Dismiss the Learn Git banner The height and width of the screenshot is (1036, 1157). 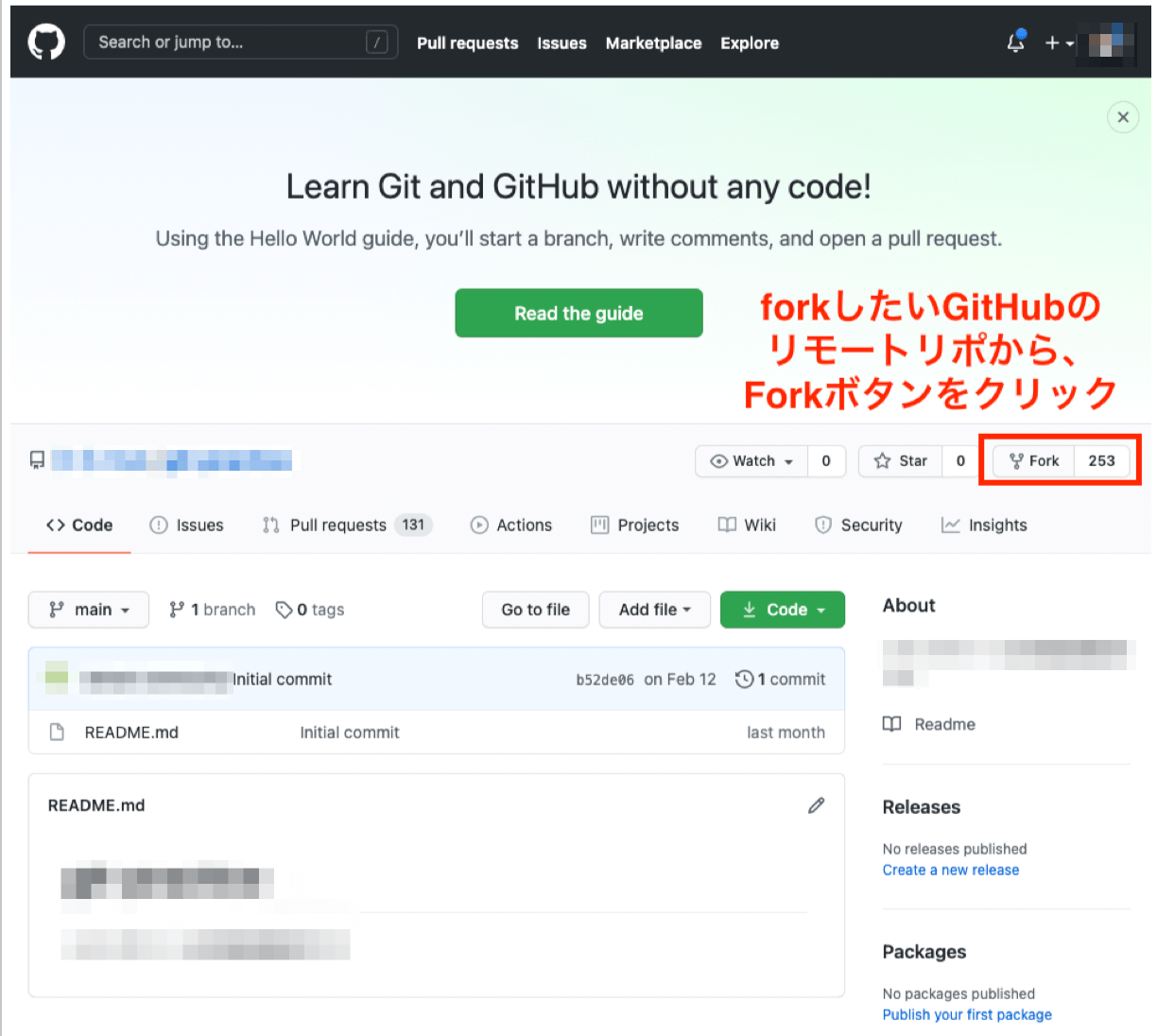point(1122,117)
